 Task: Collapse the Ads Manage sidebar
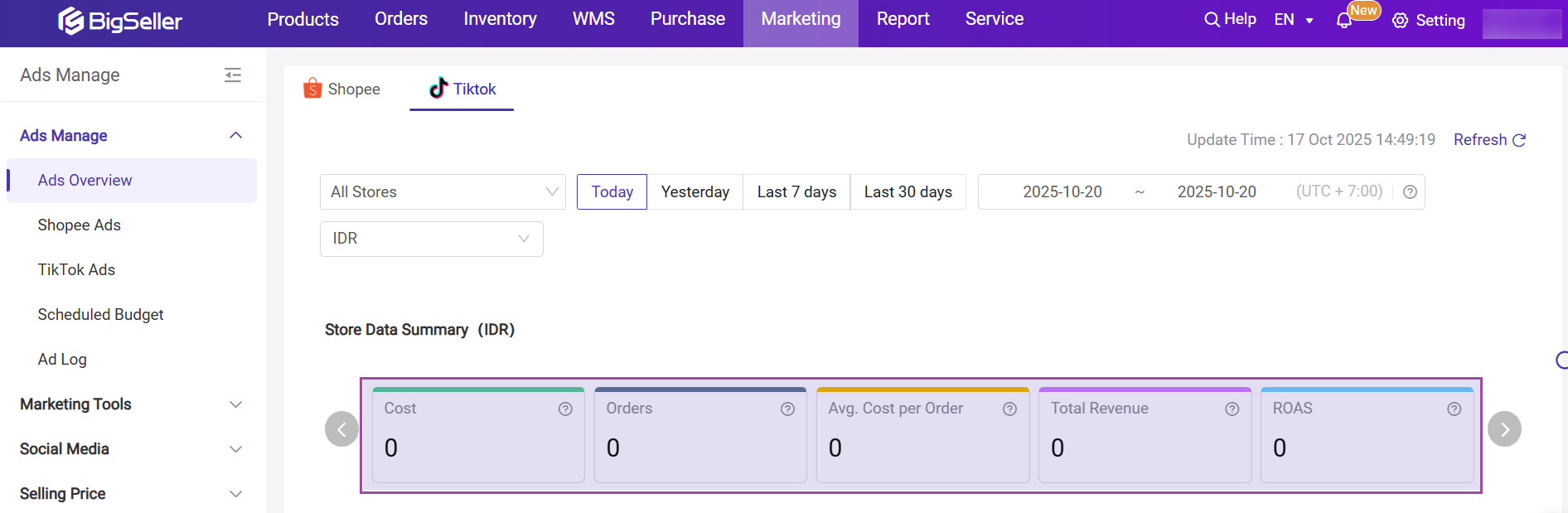pos(233,75)
